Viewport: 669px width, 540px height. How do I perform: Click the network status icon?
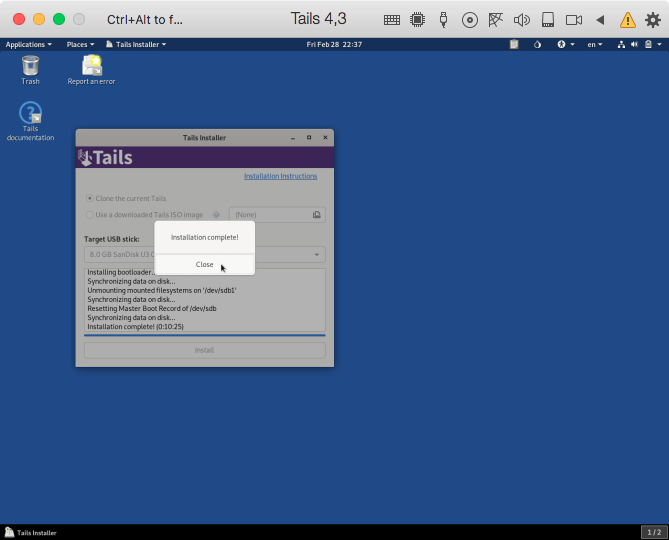click(621, 44)
